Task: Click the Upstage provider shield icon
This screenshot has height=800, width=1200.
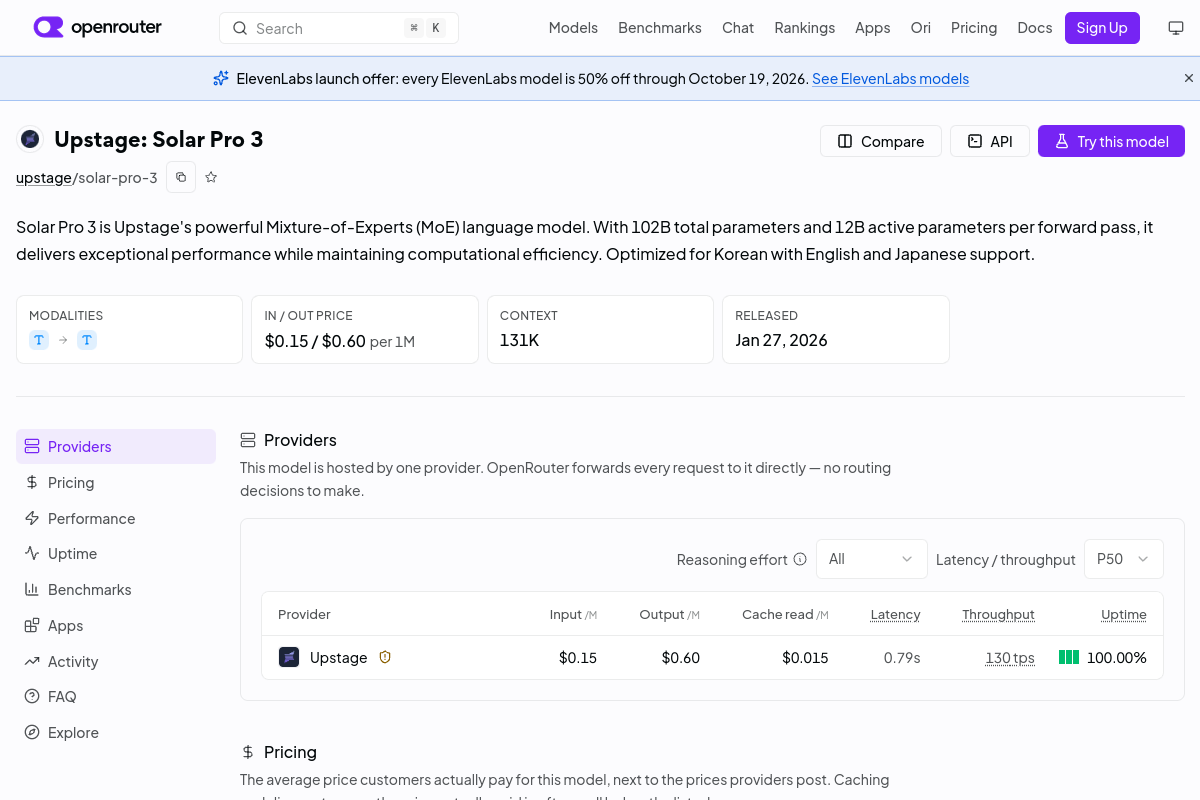Action: pyautogui.click(x=385, y=657)
